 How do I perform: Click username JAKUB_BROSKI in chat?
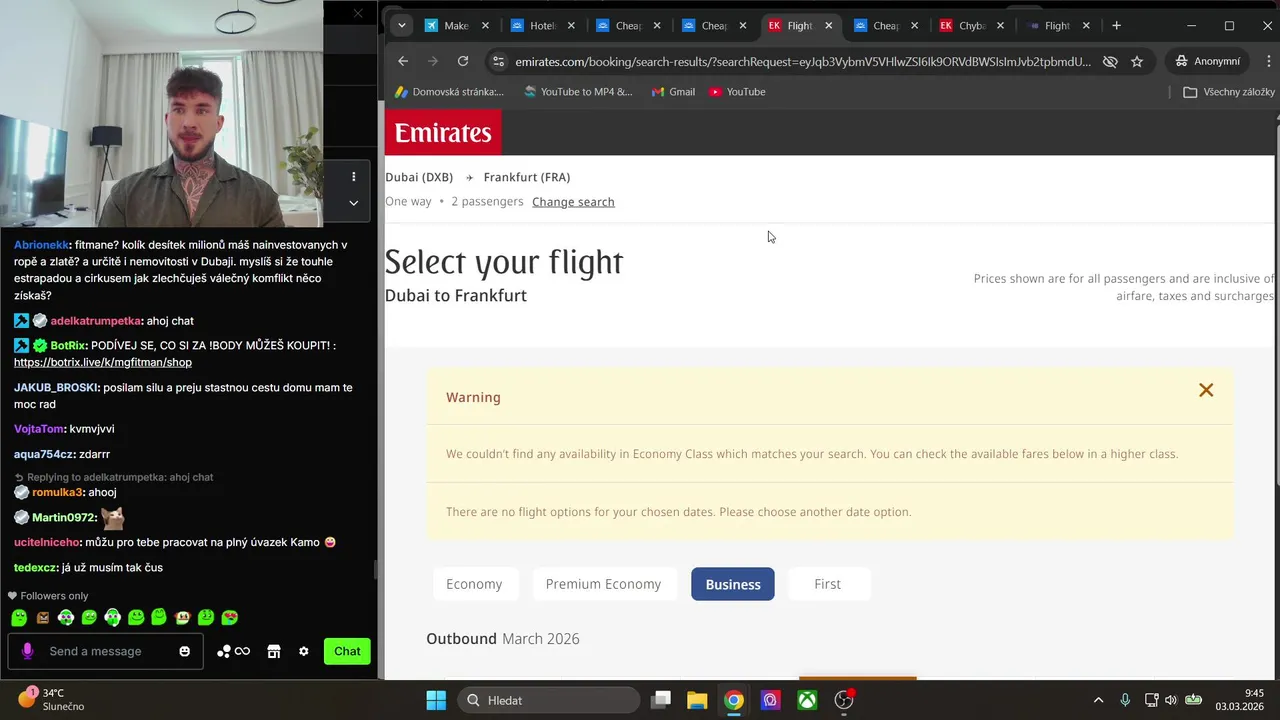point(55,387)
